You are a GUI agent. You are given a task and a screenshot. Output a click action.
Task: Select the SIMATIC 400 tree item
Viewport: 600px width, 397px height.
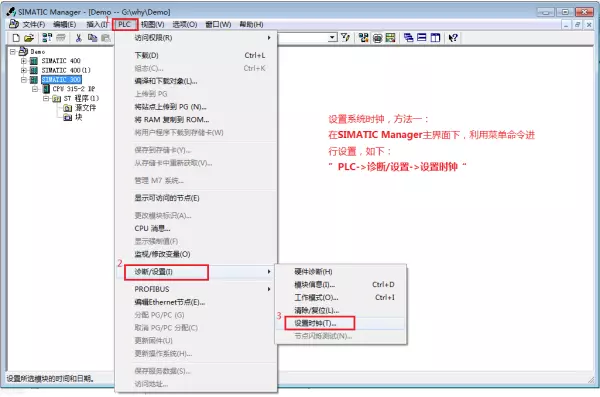[x=61, y=60]
